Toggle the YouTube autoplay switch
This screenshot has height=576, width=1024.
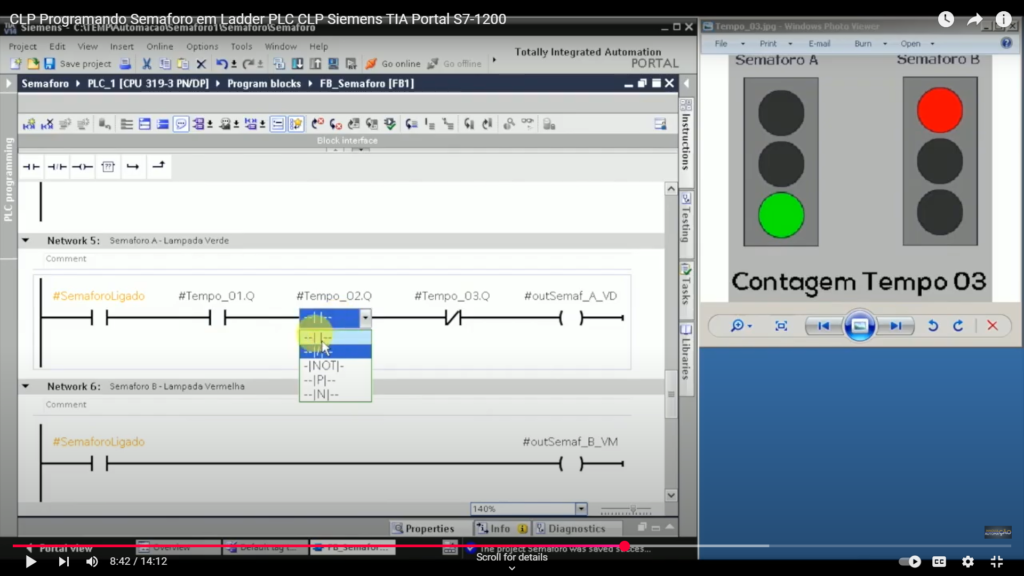click(x=910, y=561)
